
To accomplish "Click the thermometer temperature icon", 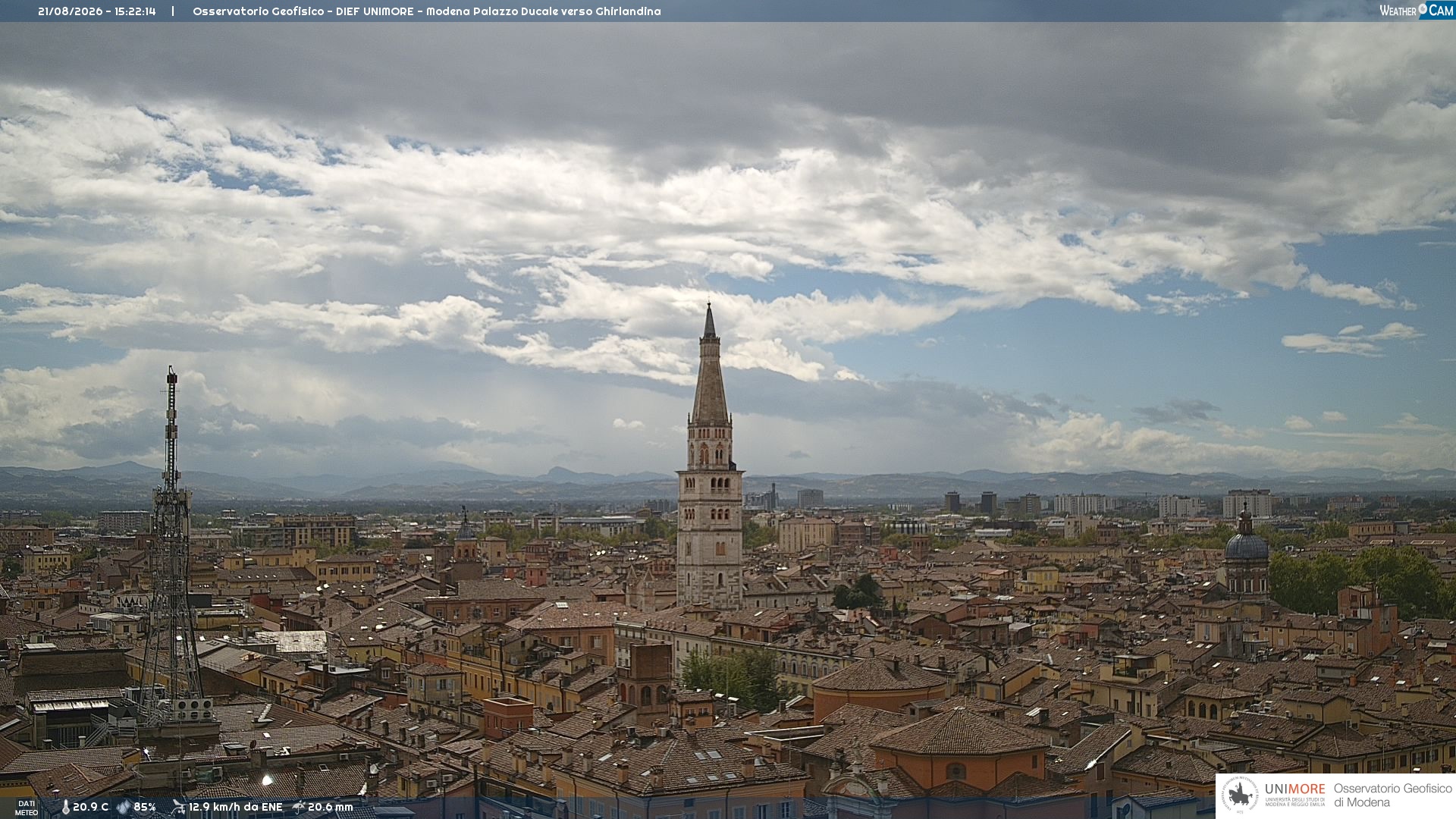I will coord(65,807).
